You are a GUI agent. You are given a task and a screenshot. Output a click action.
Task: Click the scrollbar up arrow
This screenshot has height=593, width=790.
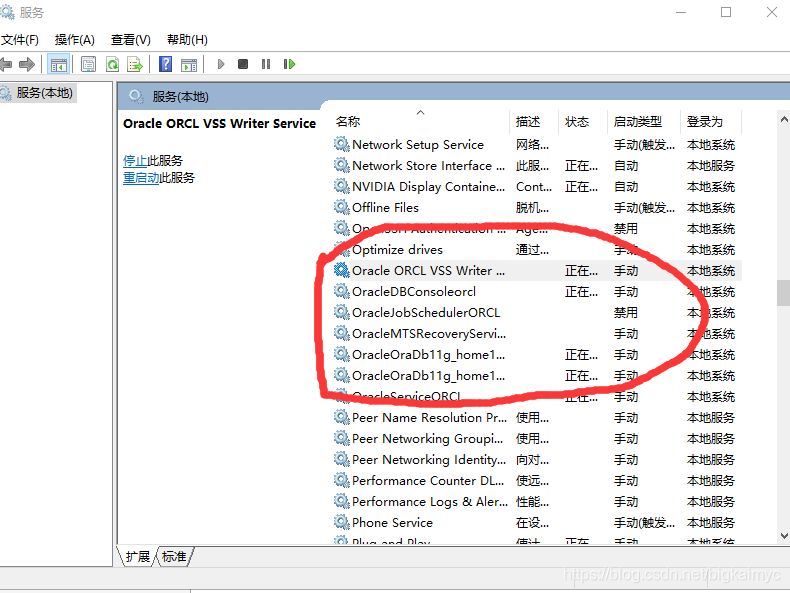(784, 119)
